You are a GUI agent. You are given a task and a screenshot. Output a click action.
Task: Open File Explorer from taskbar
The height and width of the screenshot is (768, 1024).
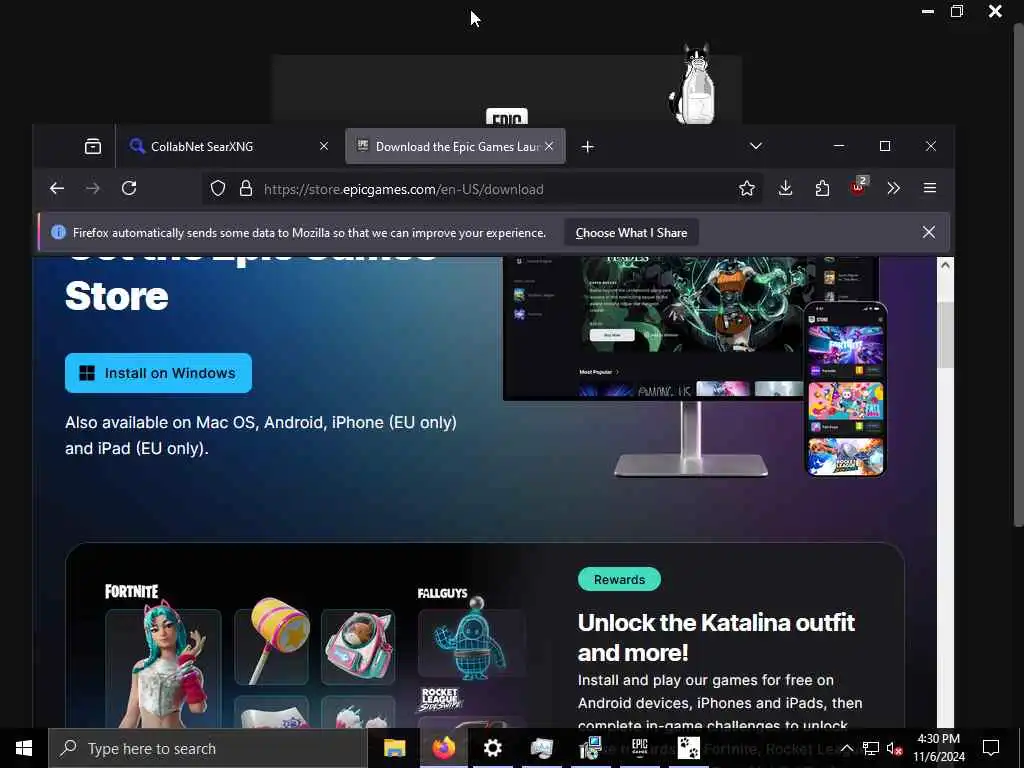[x=394, y=748]
